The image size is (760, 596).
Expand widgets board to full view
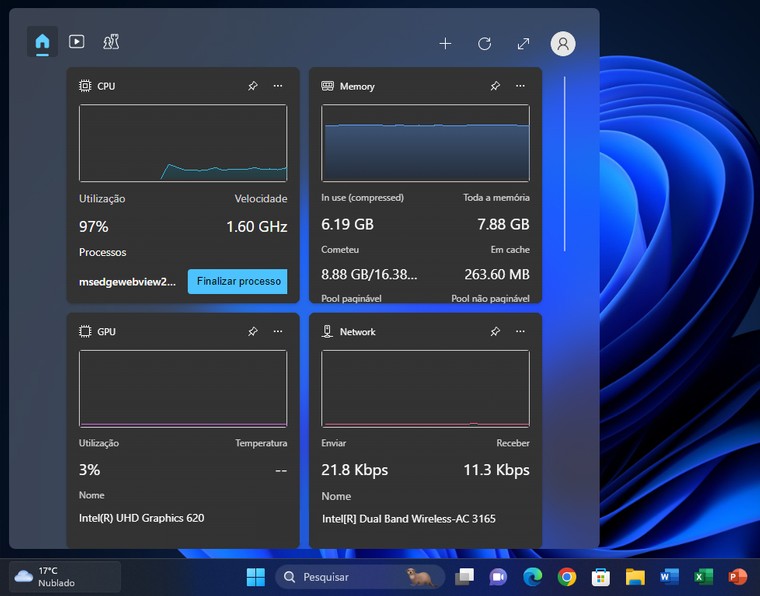pos(523,44)
